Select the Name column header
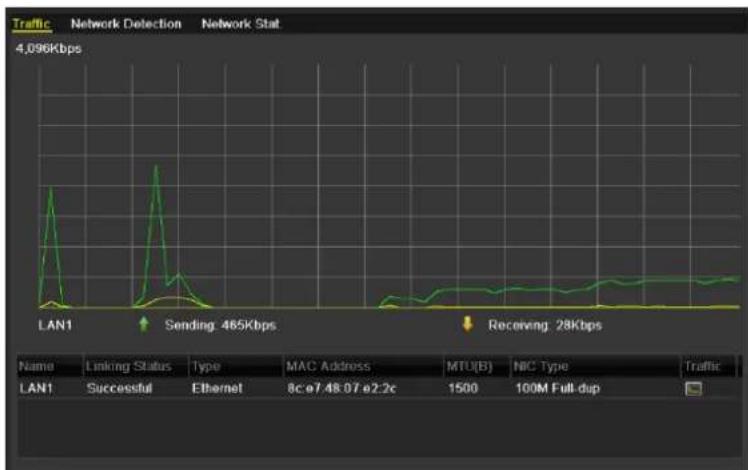The width and height of the screenshot is (748, 470). click(x=50, y=366)
